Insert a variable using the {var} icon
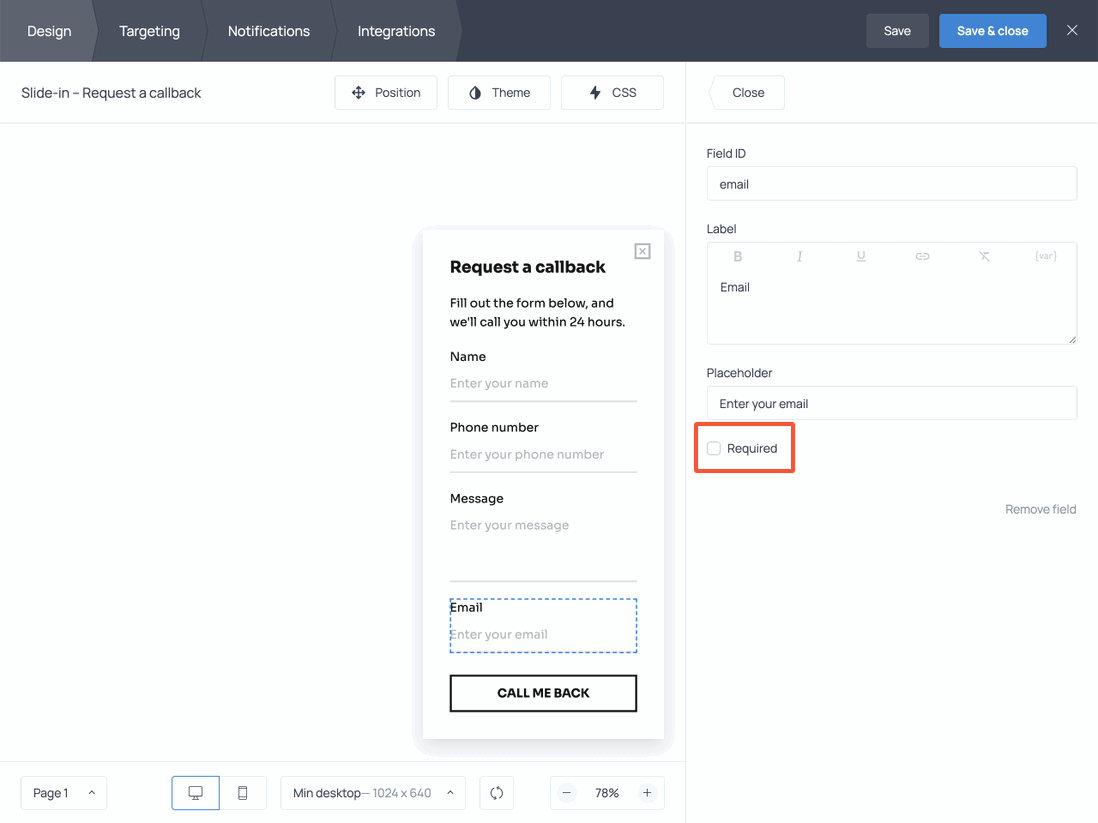 pos(1046,256)
